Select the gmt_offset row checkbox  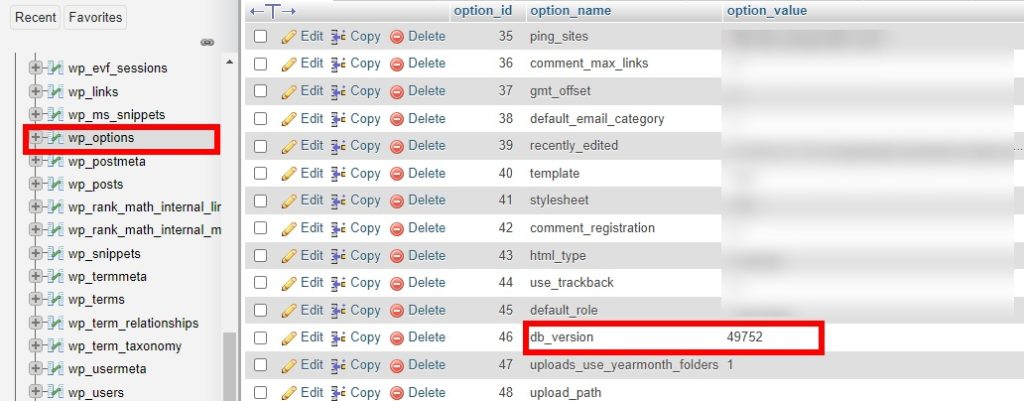click(261, 91)
